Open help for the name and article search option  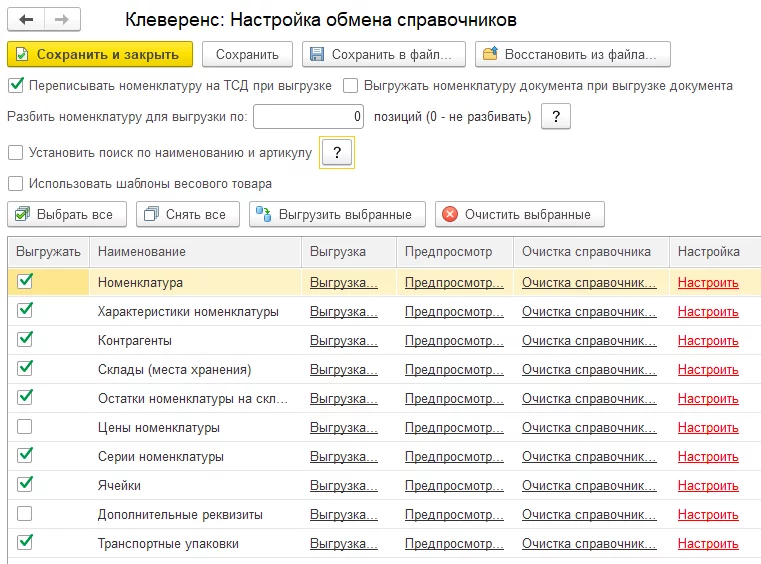(x=337, y=152)
